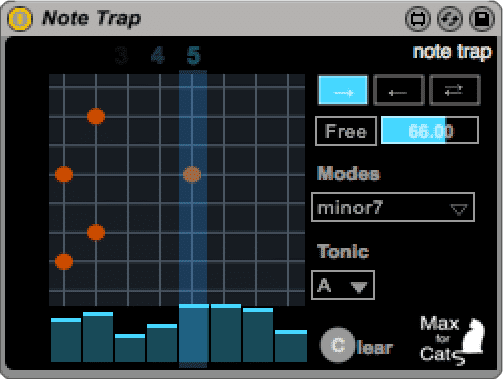Image resolution: width=503 pixels, height=379 pixels.
Task: Open the minor7 Modes dropdown
Action: click(393, 207)
